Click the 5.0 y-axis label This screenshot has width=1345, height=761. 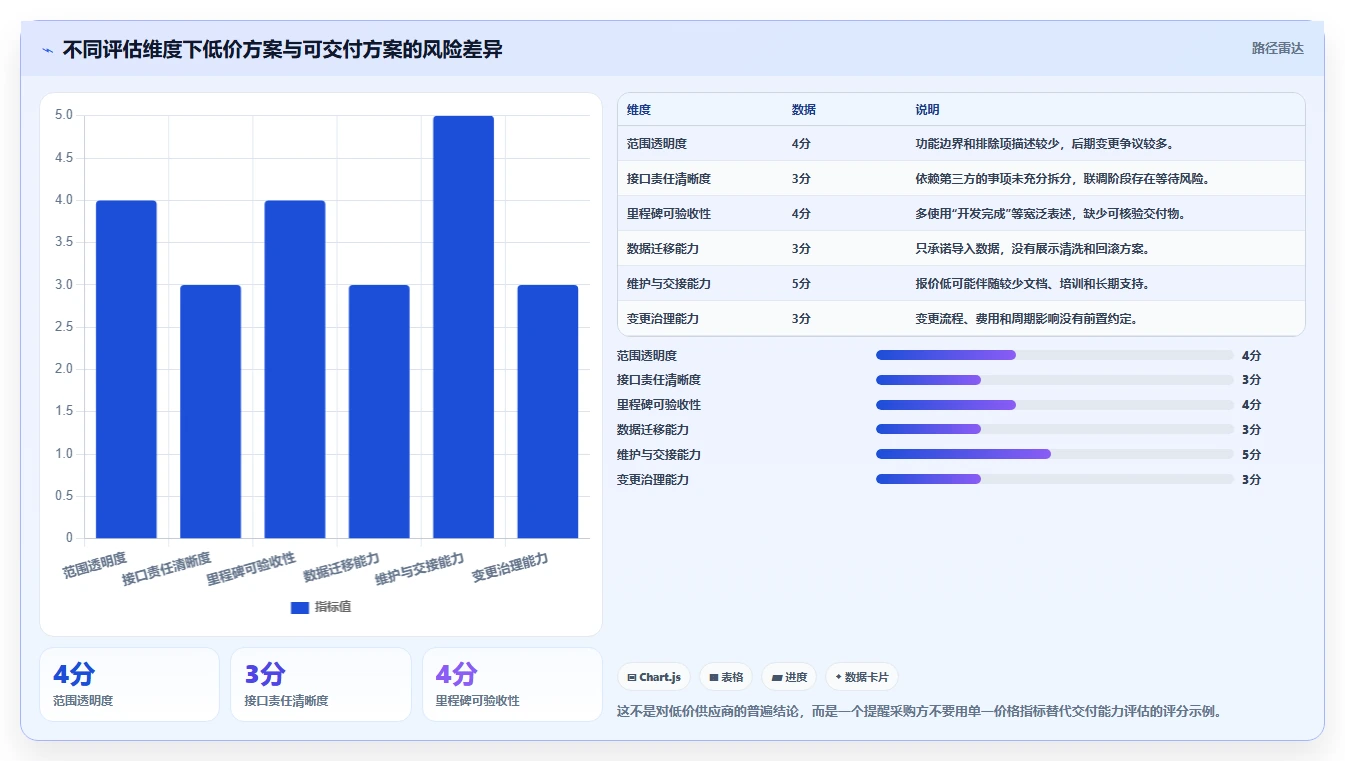coord(64,115)
